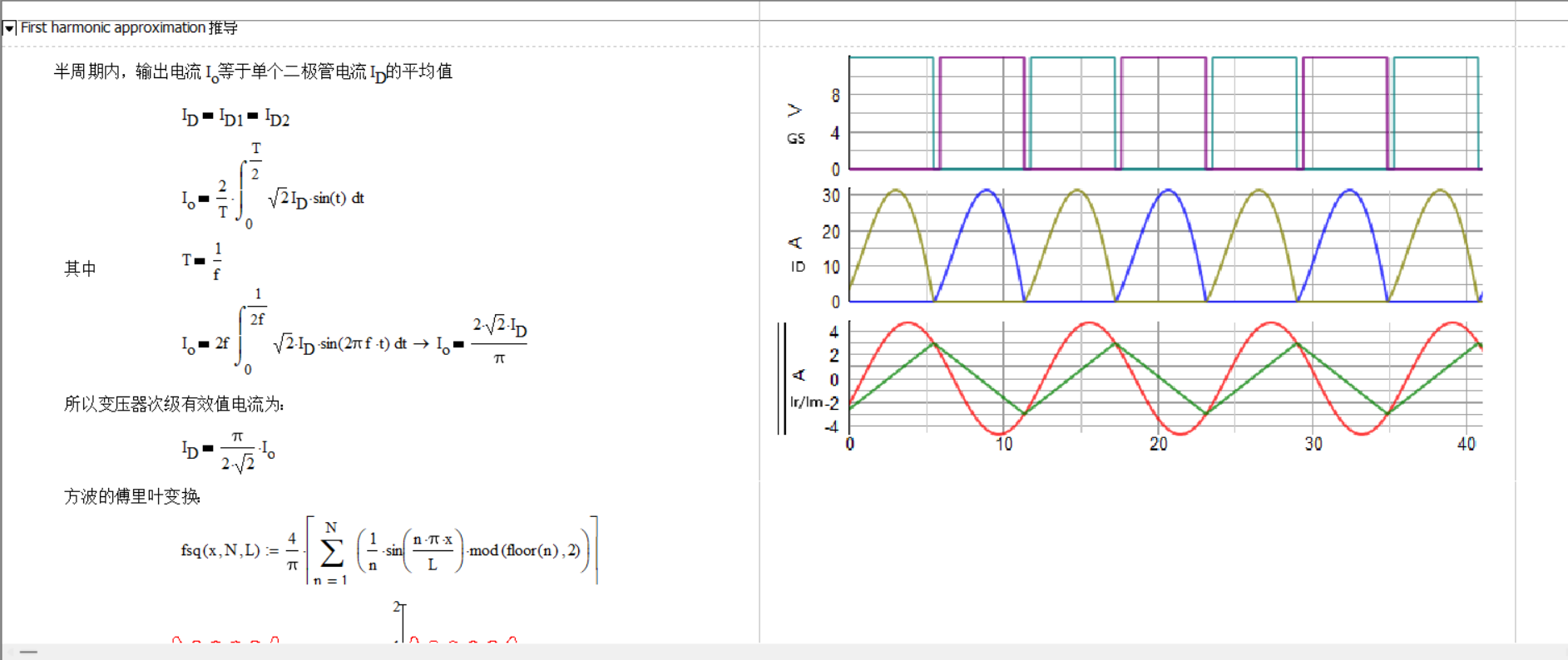Click the 其中 text label
Image resolution: width=1568 pixels, height=660 pixels.
tap(81, 268)
